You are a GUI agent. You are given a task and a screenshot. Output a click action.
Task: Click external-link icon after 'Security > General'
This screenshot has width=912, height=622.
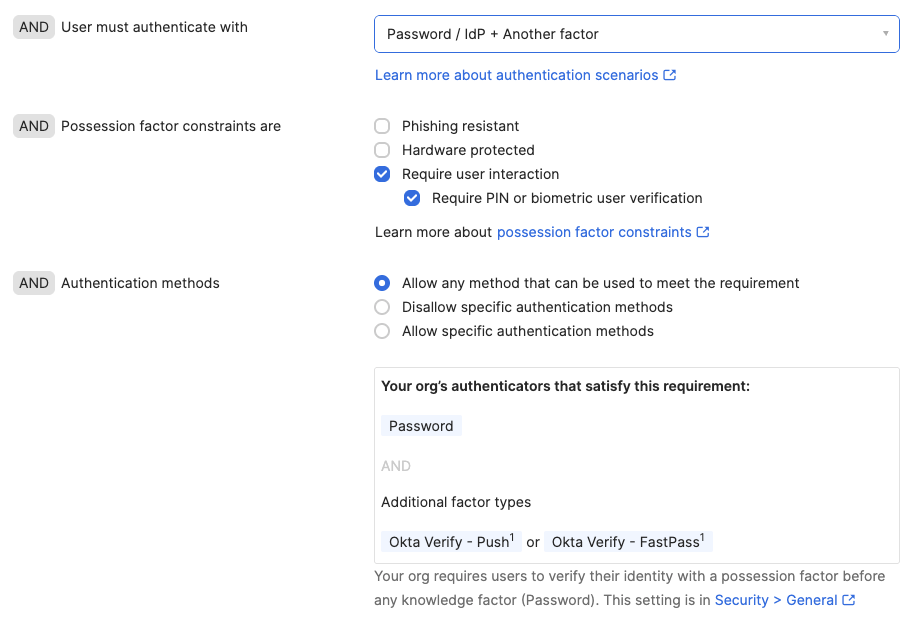click(x=849, y=600)
